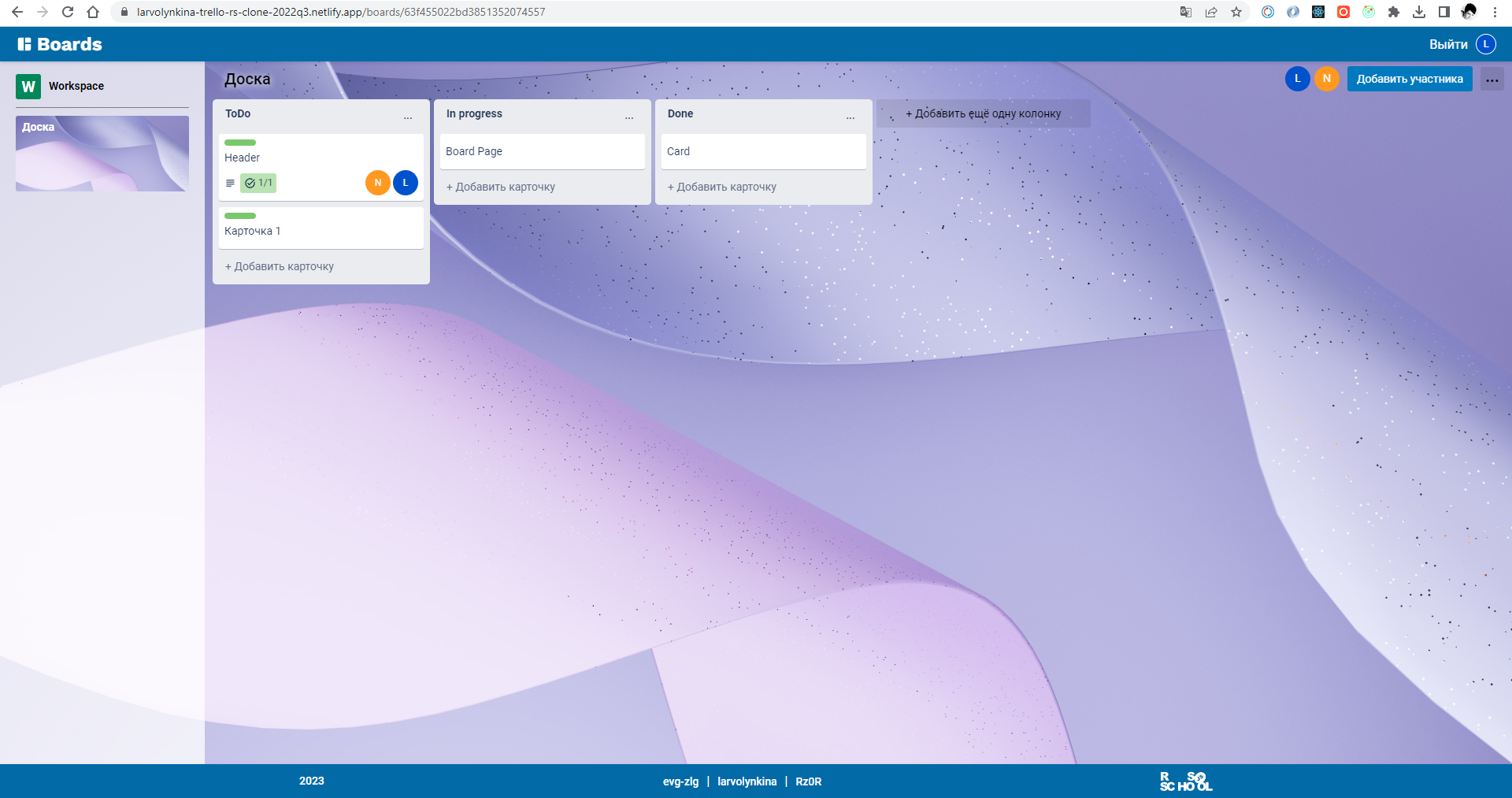This screenshot has height=798, width=1512.
Task: Click the description lines icon on Header card
Action: point(230,183)
